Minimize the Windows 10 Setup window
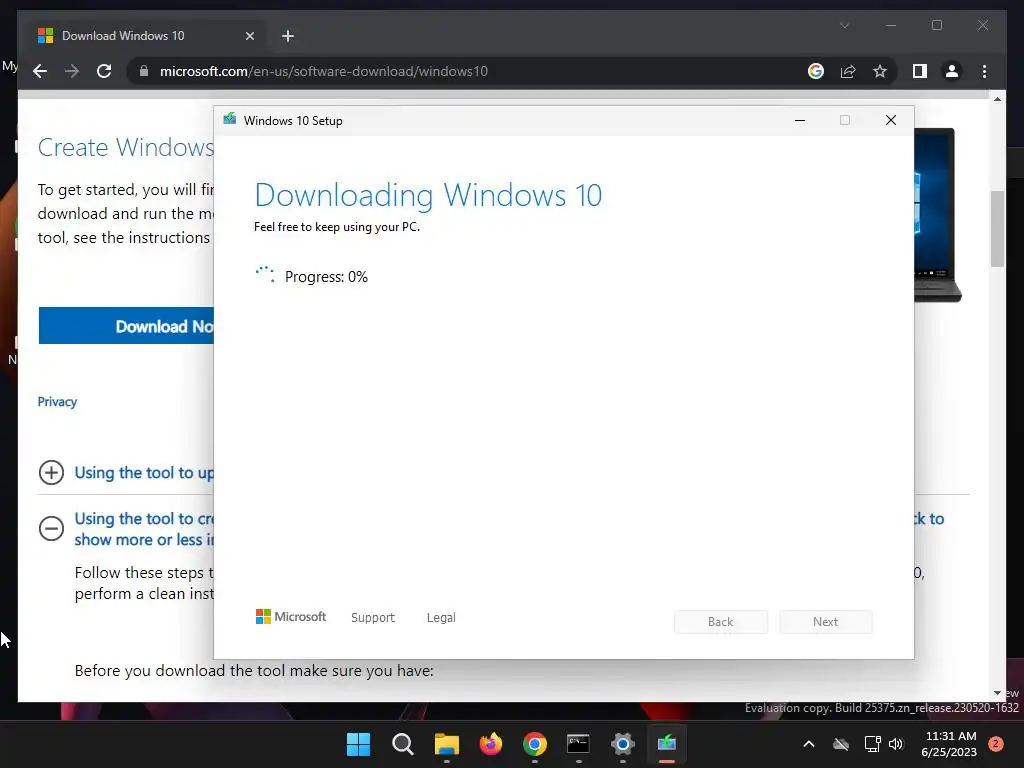The image size is (1024, 768). 799,120
